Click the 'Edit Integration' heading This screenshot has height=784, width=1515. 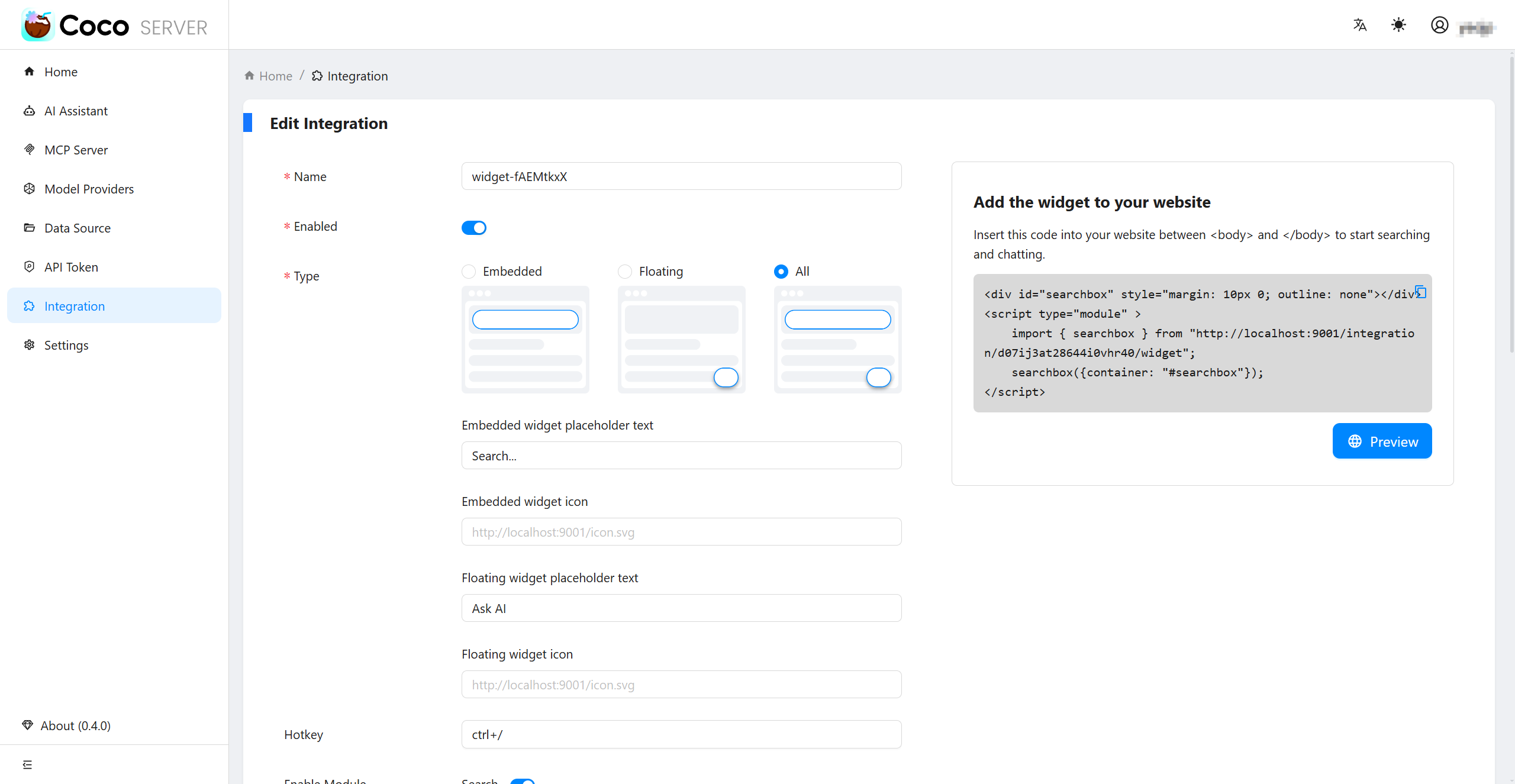(329, 123)
